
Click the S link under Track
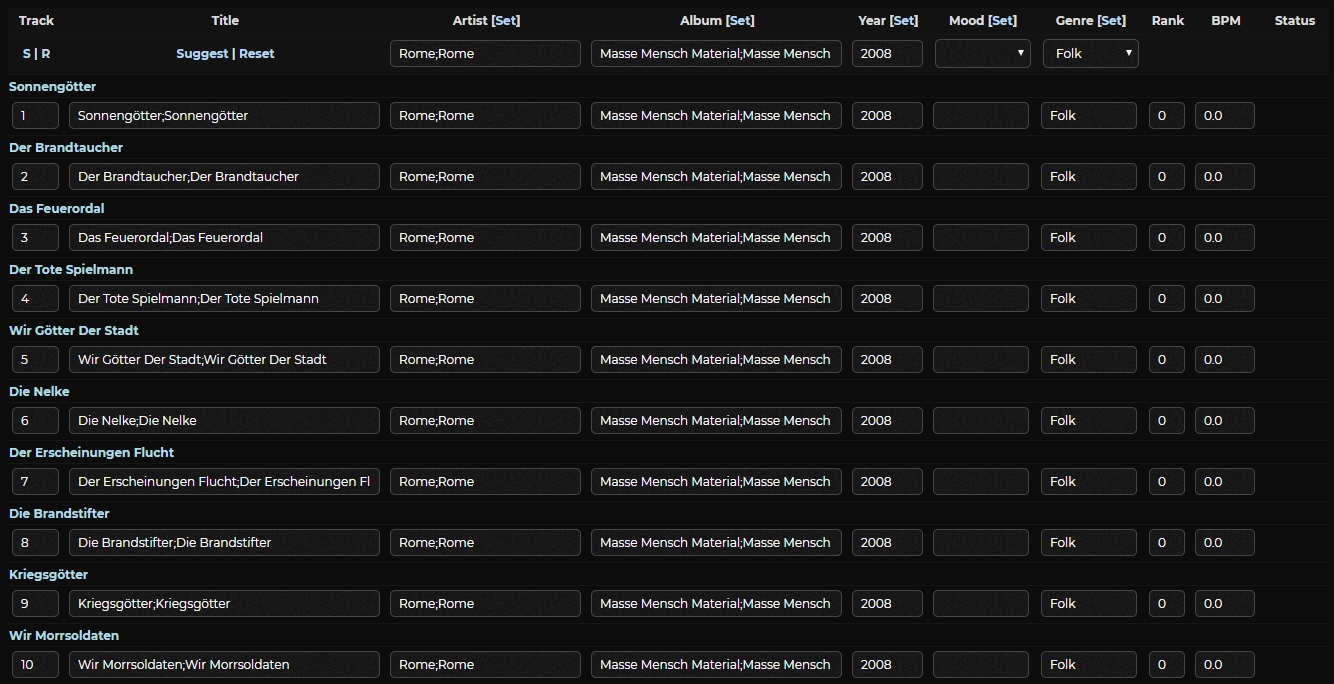click(26, 54)
